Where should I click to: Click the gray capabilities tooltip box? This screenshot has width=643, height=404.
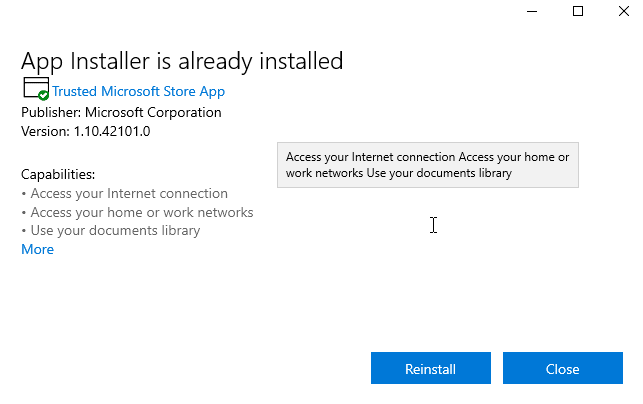click(x=427, y=165)
